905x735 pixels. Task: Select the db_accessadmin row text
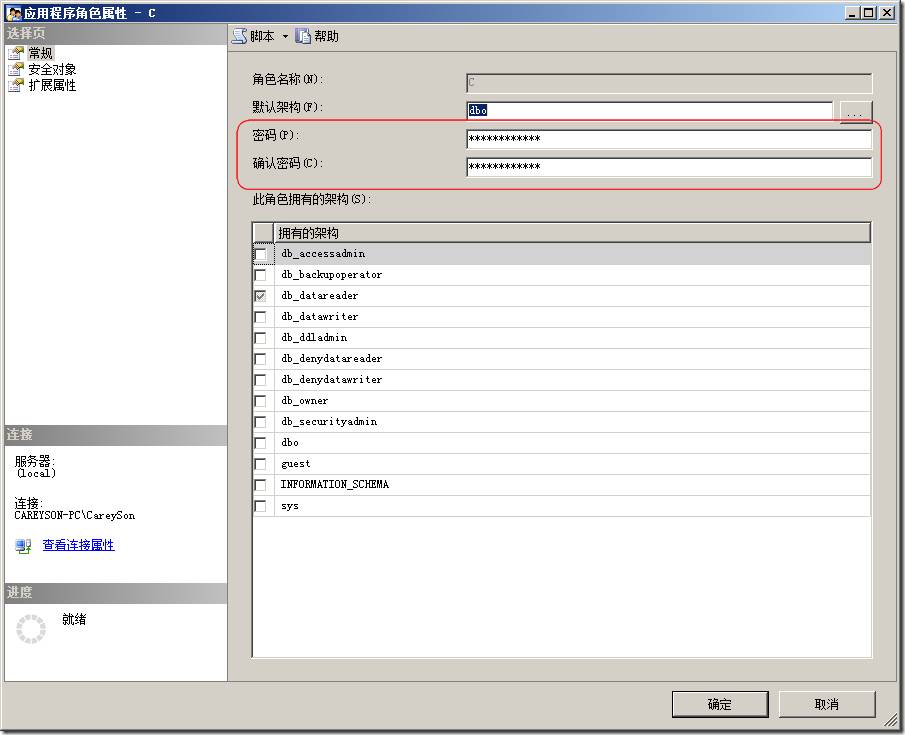[x=323, y=253]
